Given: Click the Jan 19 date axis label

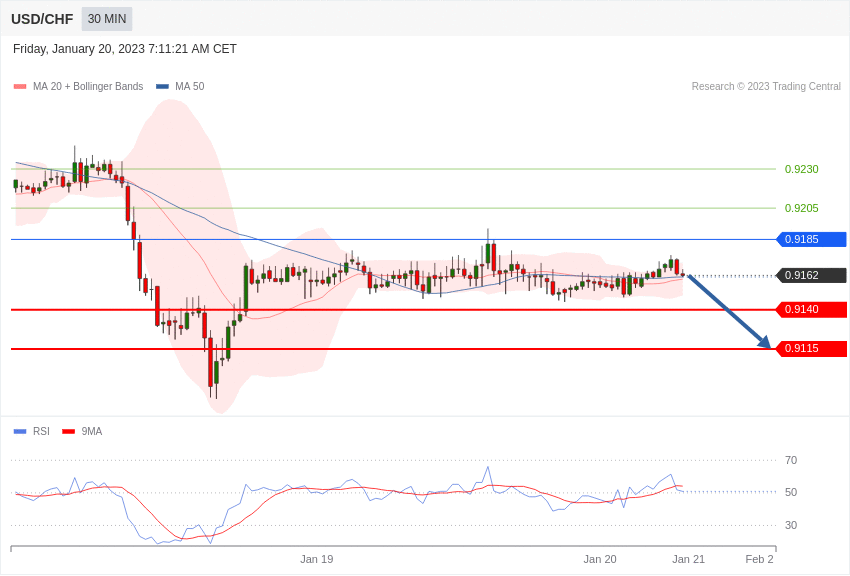Looking at the screenshot, I should click(x=317, y=559).
